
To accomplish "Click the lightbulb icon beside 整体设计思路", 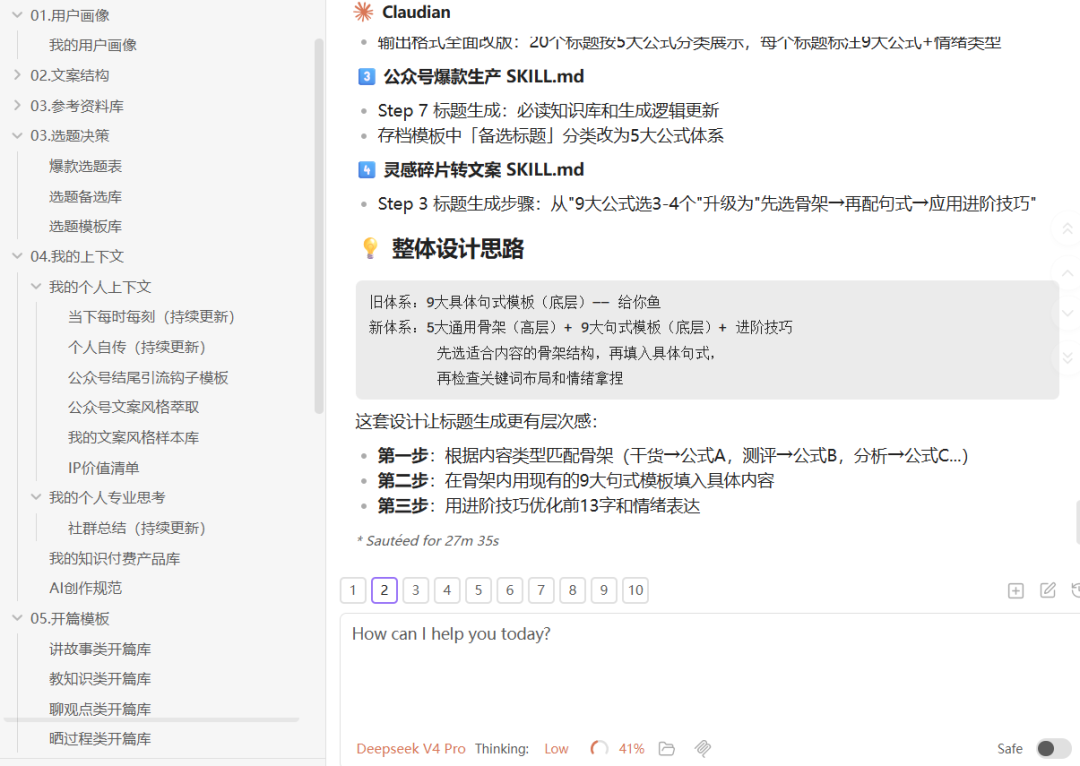I will click(x=370, y=248).
